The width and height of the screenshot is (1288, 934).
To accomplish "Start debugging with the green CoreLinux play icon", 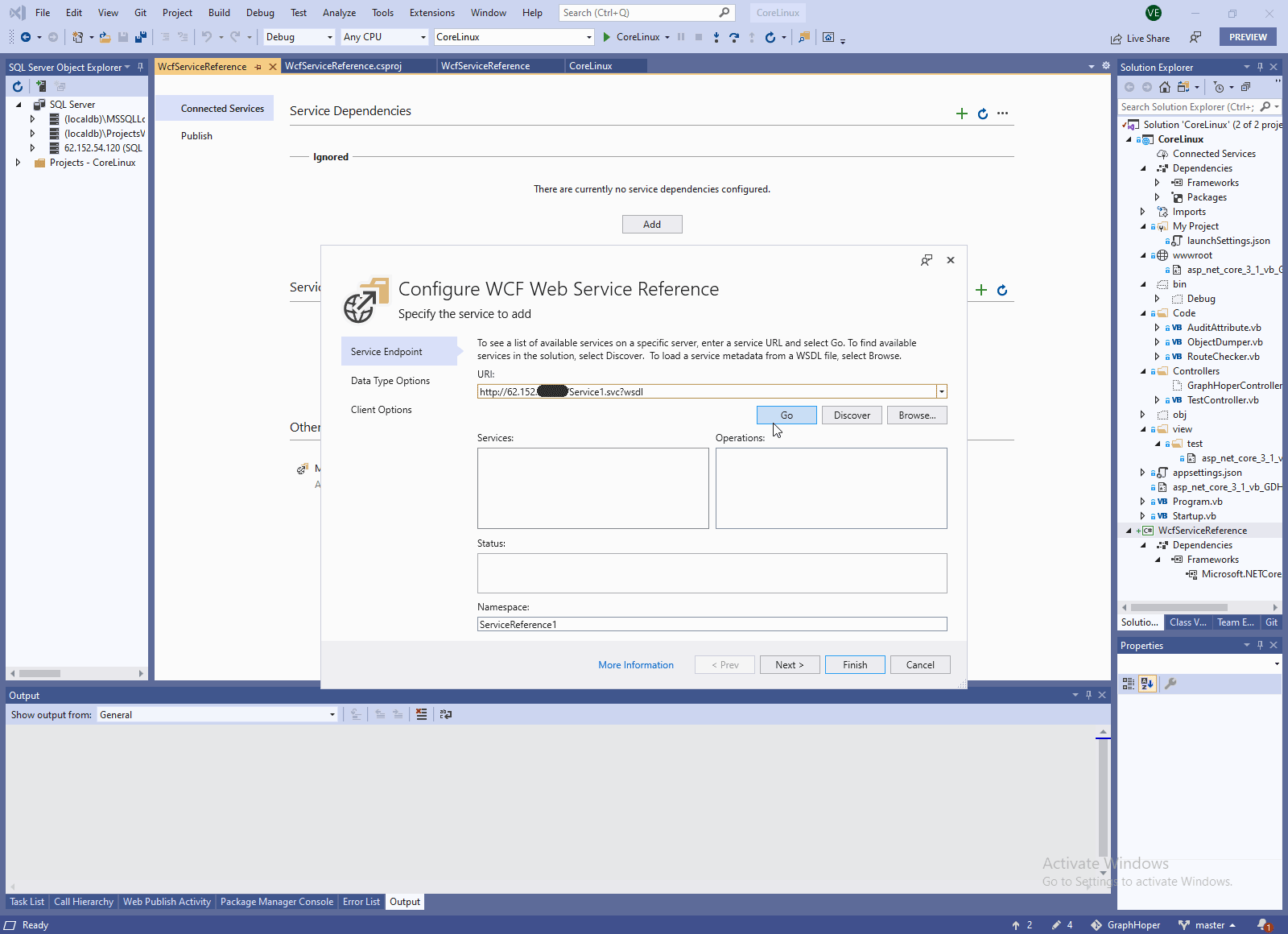I will click(607, 37).
